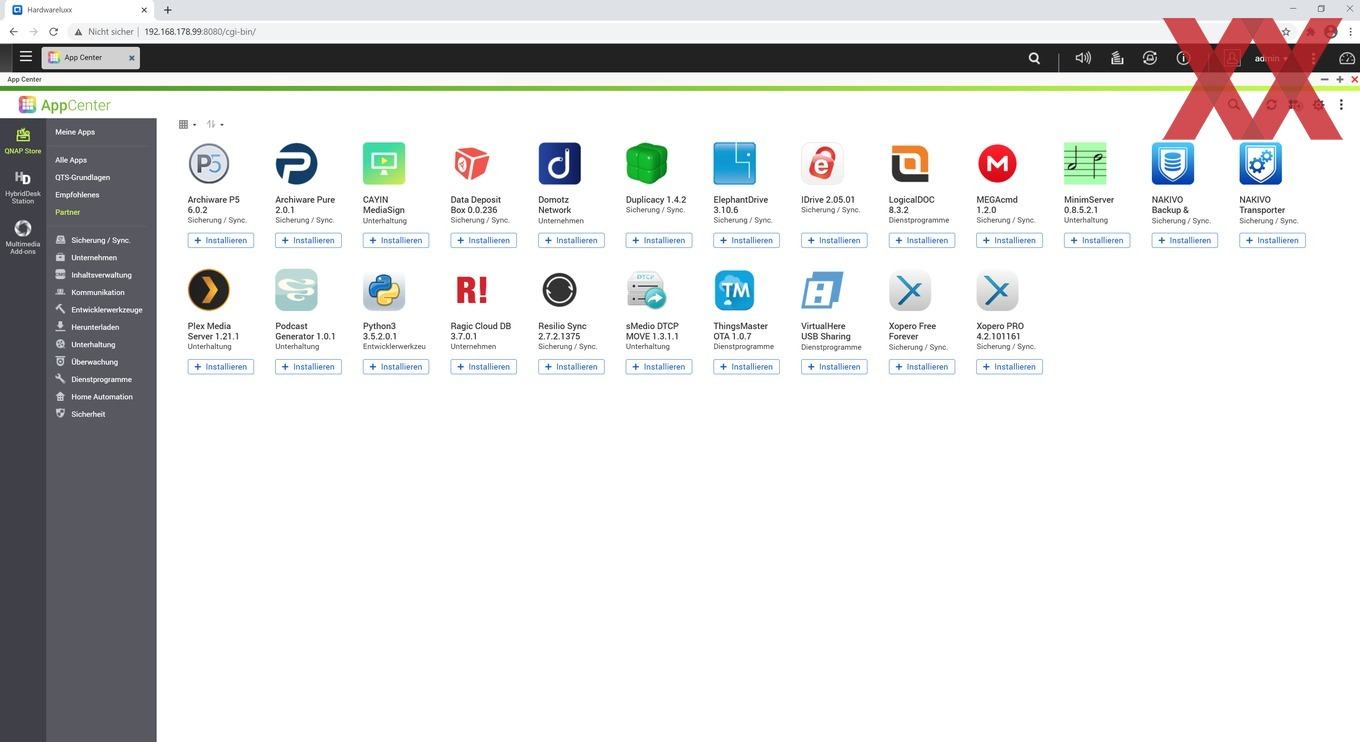Open the Domotz Network app icon
Viewport: 1360px width, 742px height.
(559, 164)
